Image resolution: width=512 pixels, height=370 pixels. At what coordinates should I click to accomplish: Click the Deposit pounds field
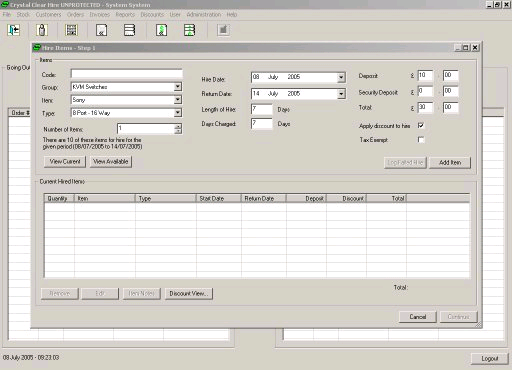coord(425,76)
